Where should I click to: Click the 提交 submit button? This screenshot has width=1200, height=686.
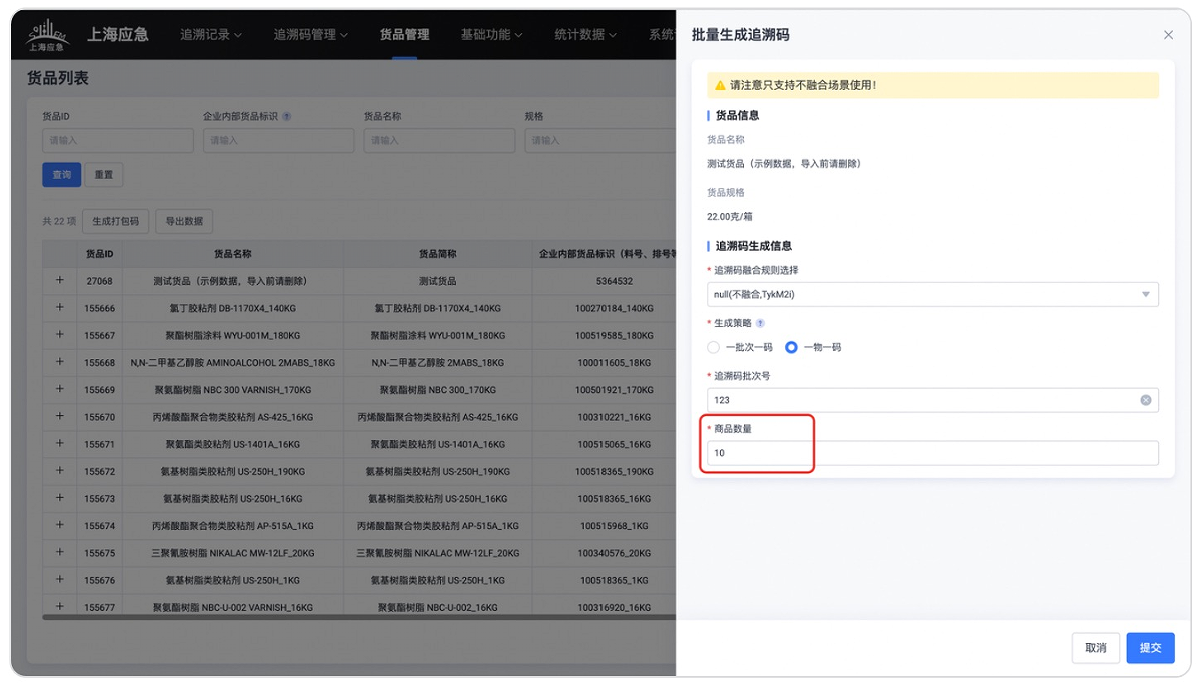point(1149,648)
